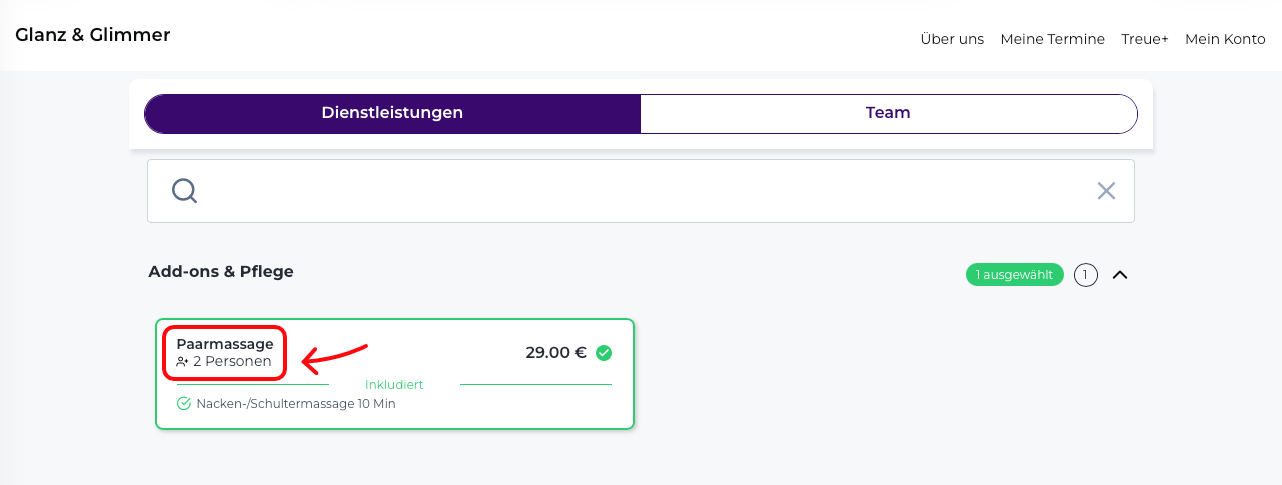Click the 29.00 € price

(556, 353)
